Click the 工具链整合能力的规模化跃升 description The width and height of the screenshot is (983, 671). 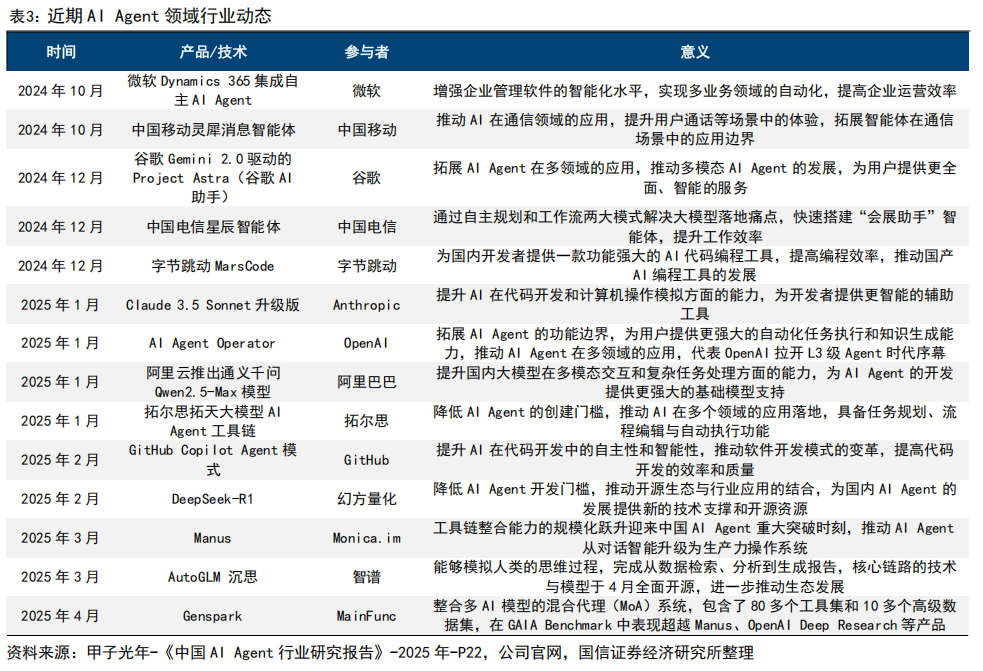click(695, 537)
